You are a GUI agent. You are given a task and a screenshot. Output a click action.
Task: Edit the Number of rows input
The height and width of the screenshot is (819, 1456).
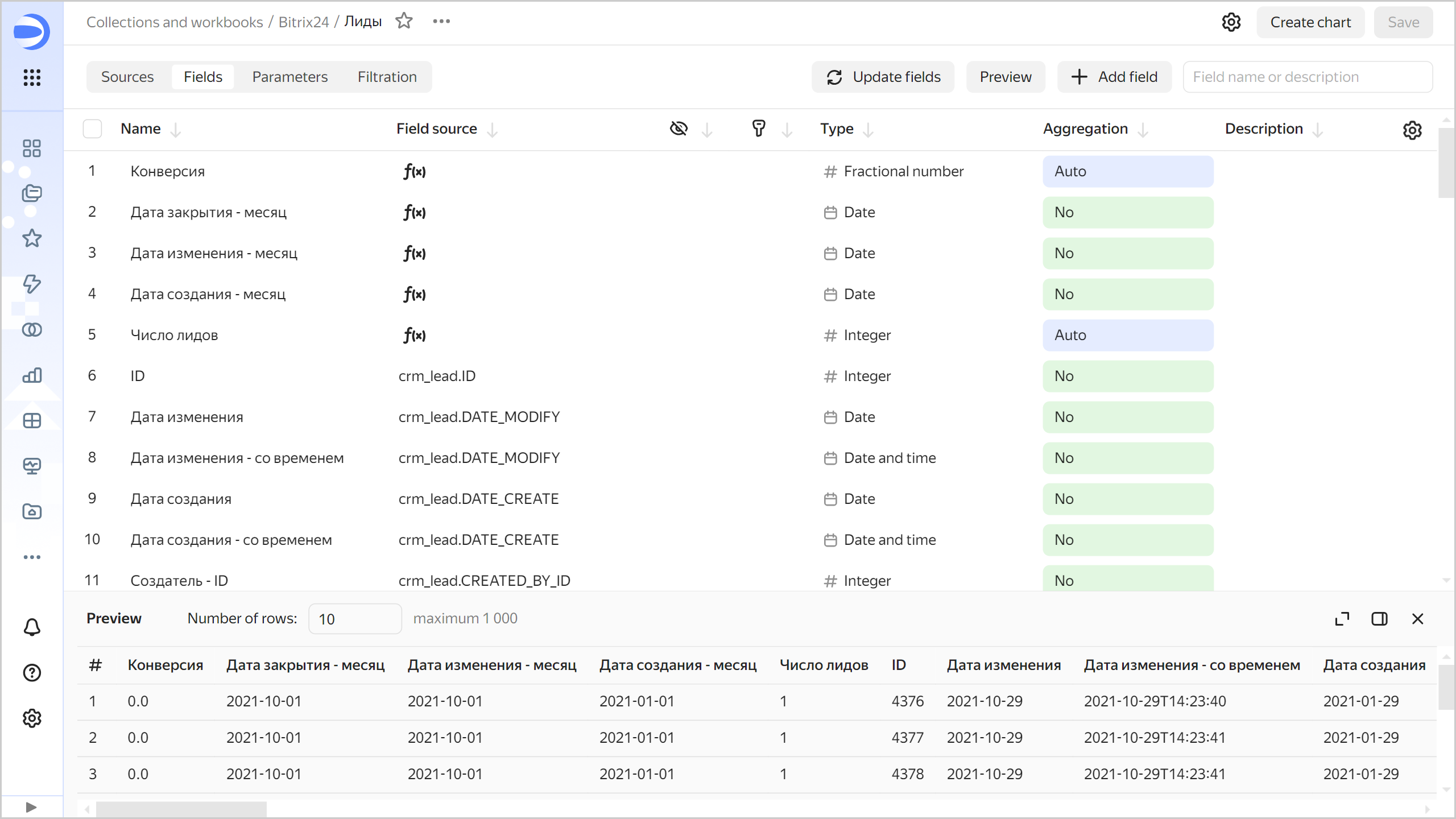coord(355,619)
